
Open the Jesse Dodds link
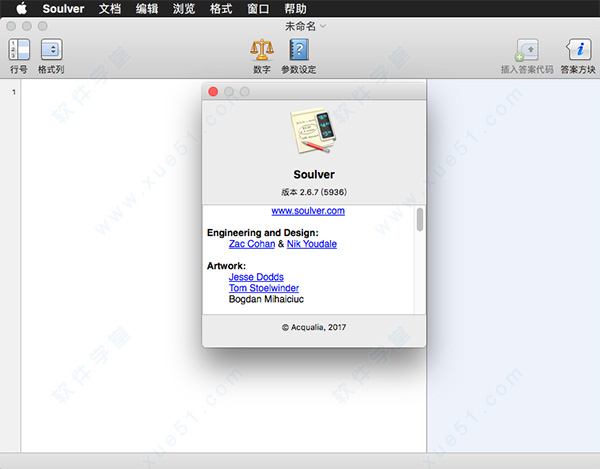(256, 277)
